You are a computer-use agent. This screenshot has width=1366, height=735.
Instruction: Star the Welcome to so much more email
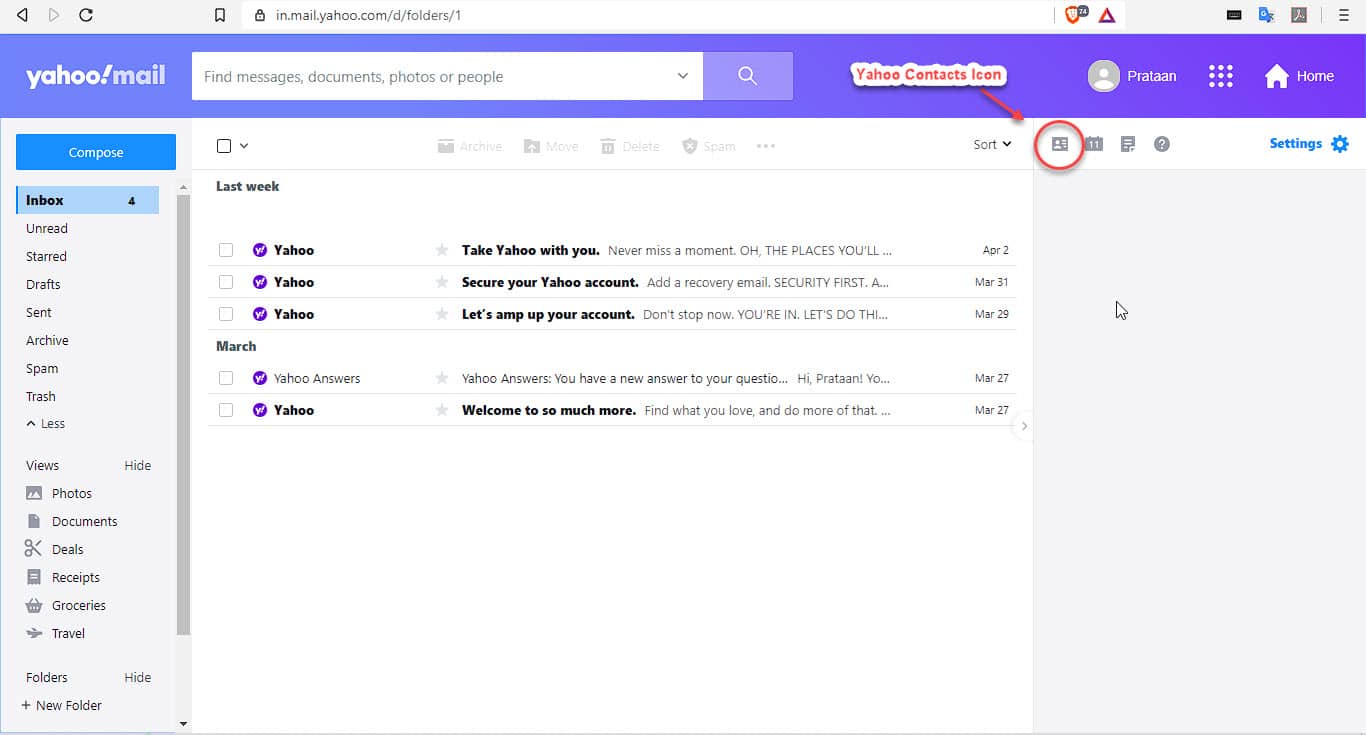442,410
